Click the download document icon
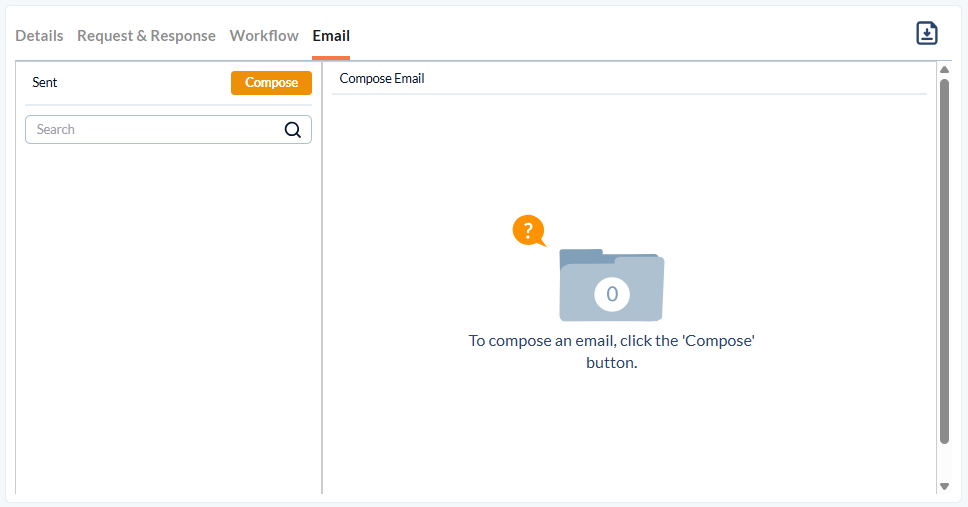Screen dimensions: 968x507 click(927, 33)
